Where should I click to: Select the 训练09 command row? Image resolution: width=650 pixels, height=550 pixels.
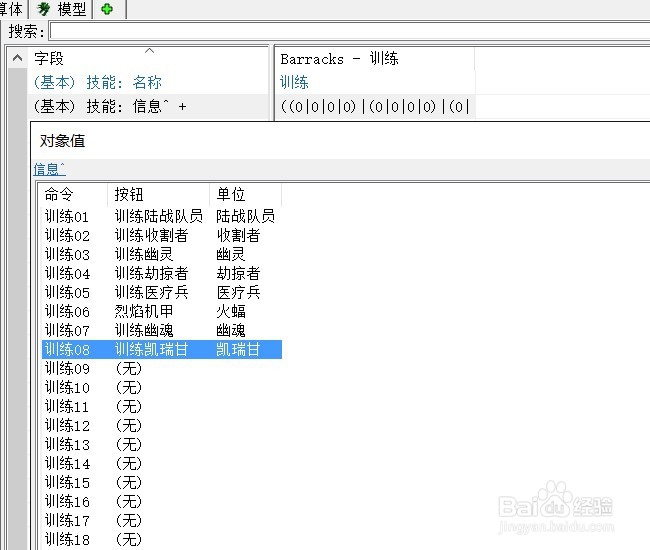pyautogui.click(x=67, y=369)
